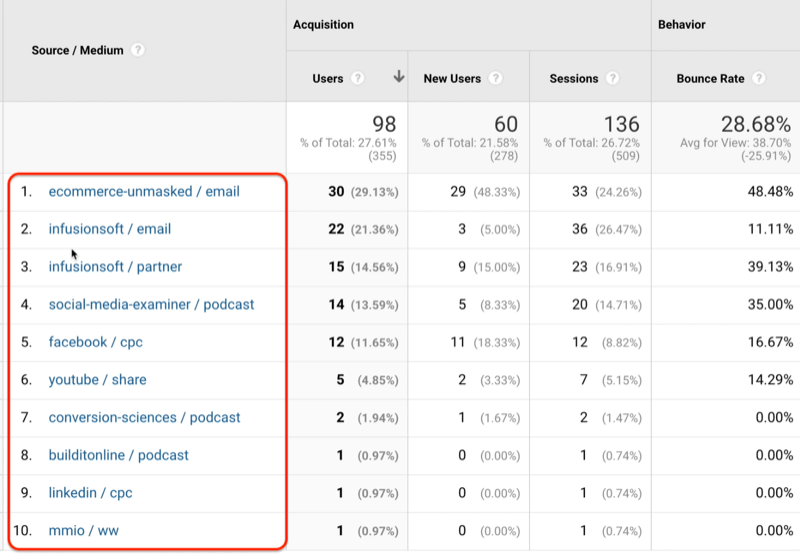Image resolution: width=800 pixels, height=560 pixels.
Task: Open help icon next to Bounce Rate
Action: pyautogui.click(x=759, y=78)
